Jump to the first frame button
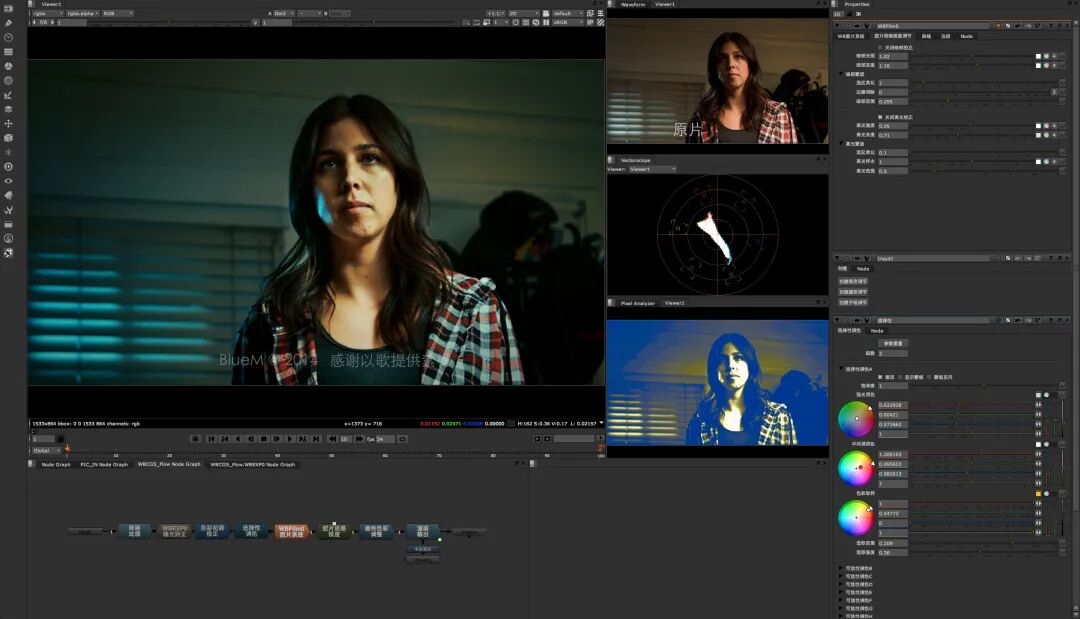1080x619 pixels. [x=211, y=438]
